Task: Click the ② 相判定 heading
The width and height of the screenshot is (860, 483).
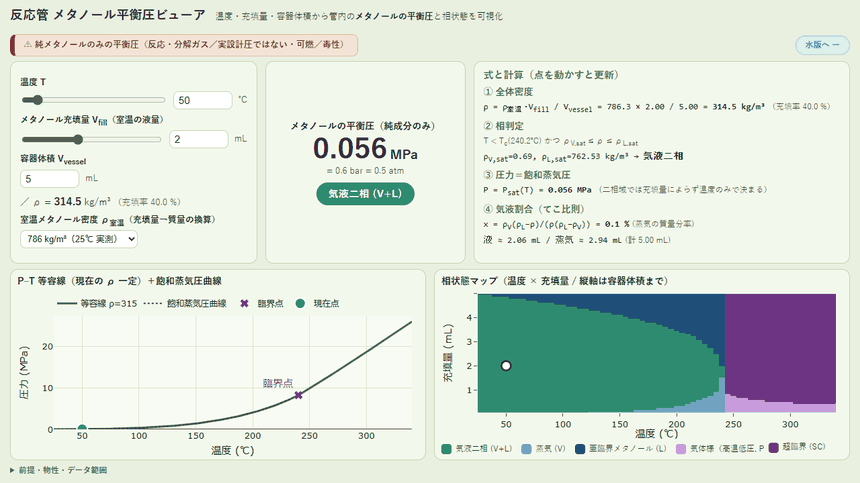Action: click(x=503, y=126)
